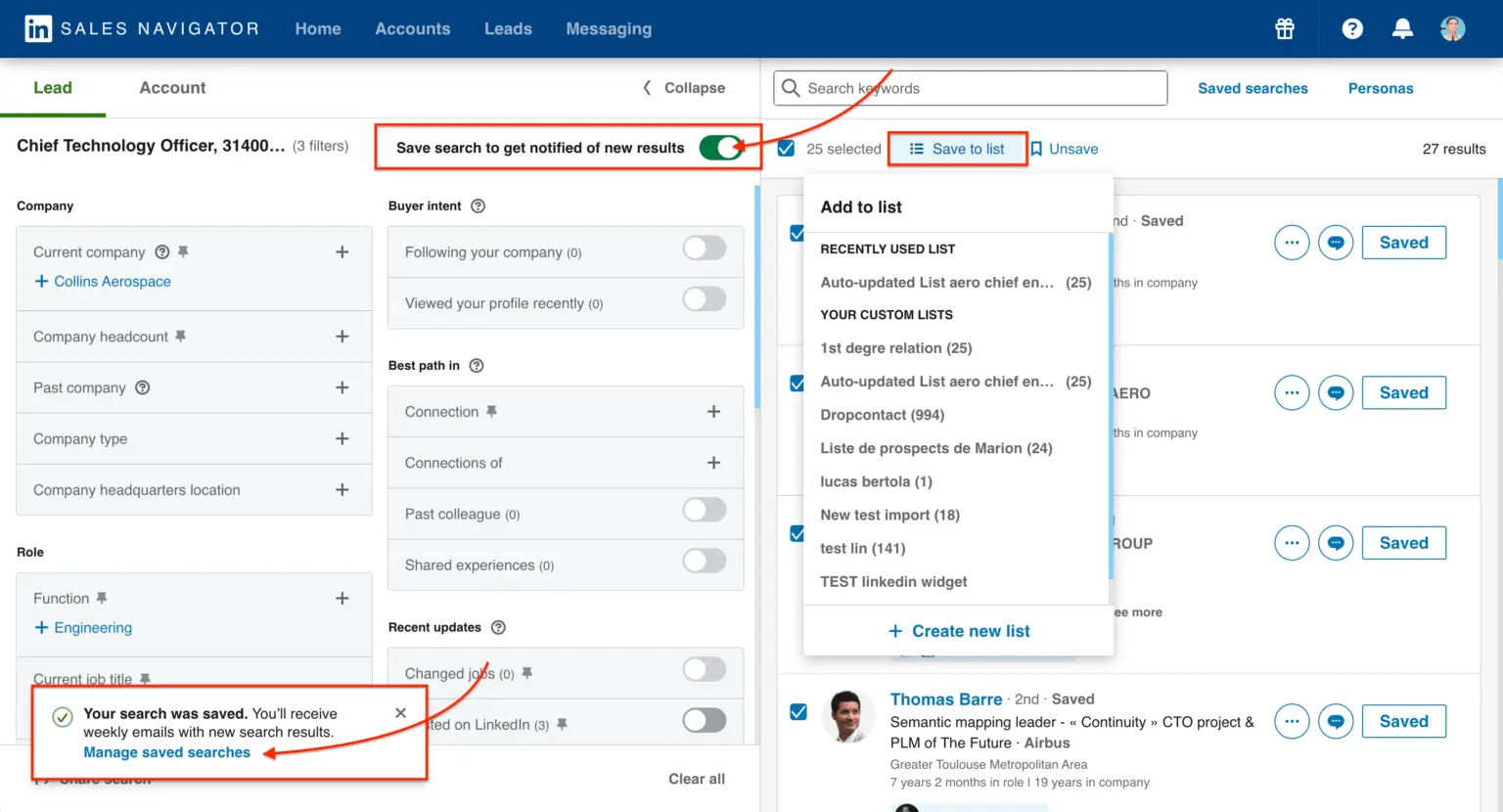Message the first lead in results
This screenshot has width=1503, height=812.
pos(1336,243)
